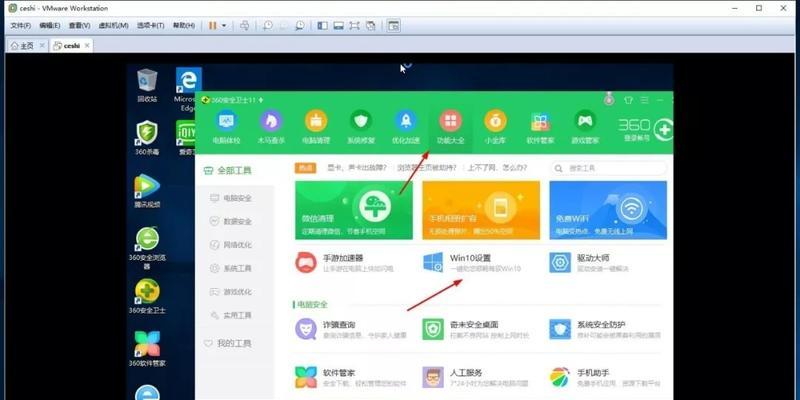The image size is (800, 400).
Task: Click VMware send Ctrl+Alt+Del icon
Action: point(244,25)
